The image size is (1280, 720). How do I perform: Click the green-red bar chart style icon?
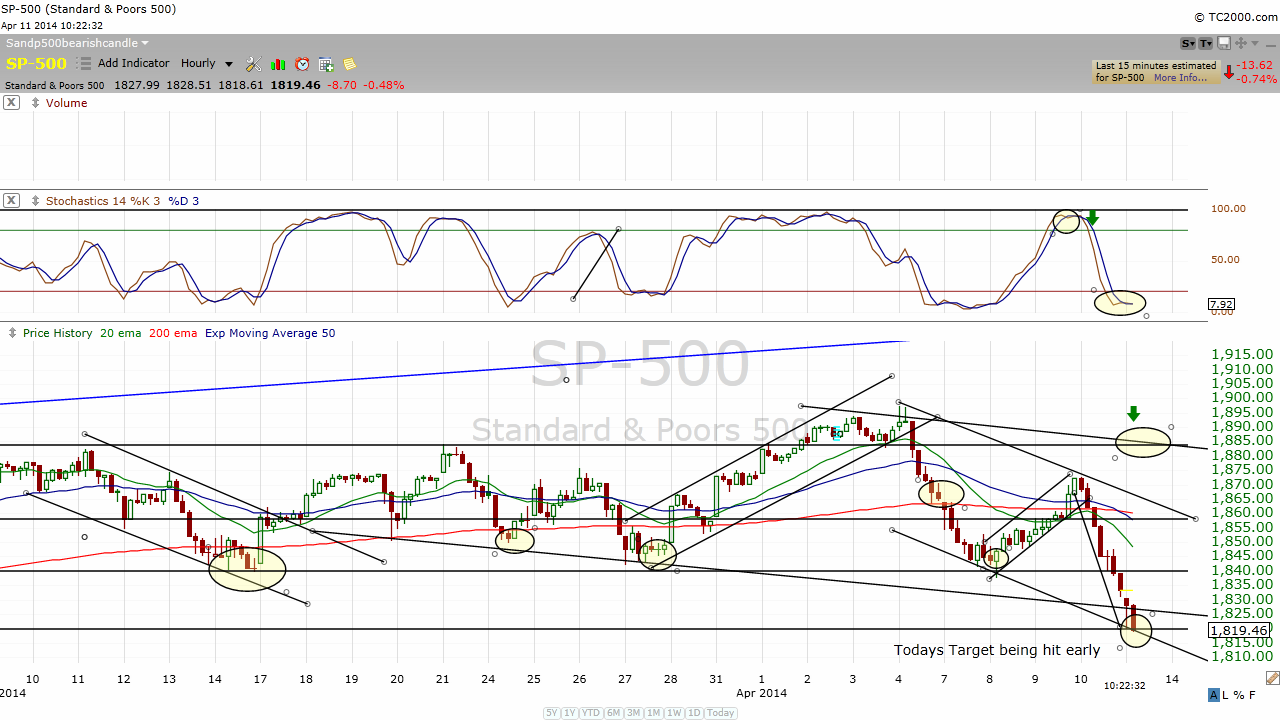click(278, 64)
